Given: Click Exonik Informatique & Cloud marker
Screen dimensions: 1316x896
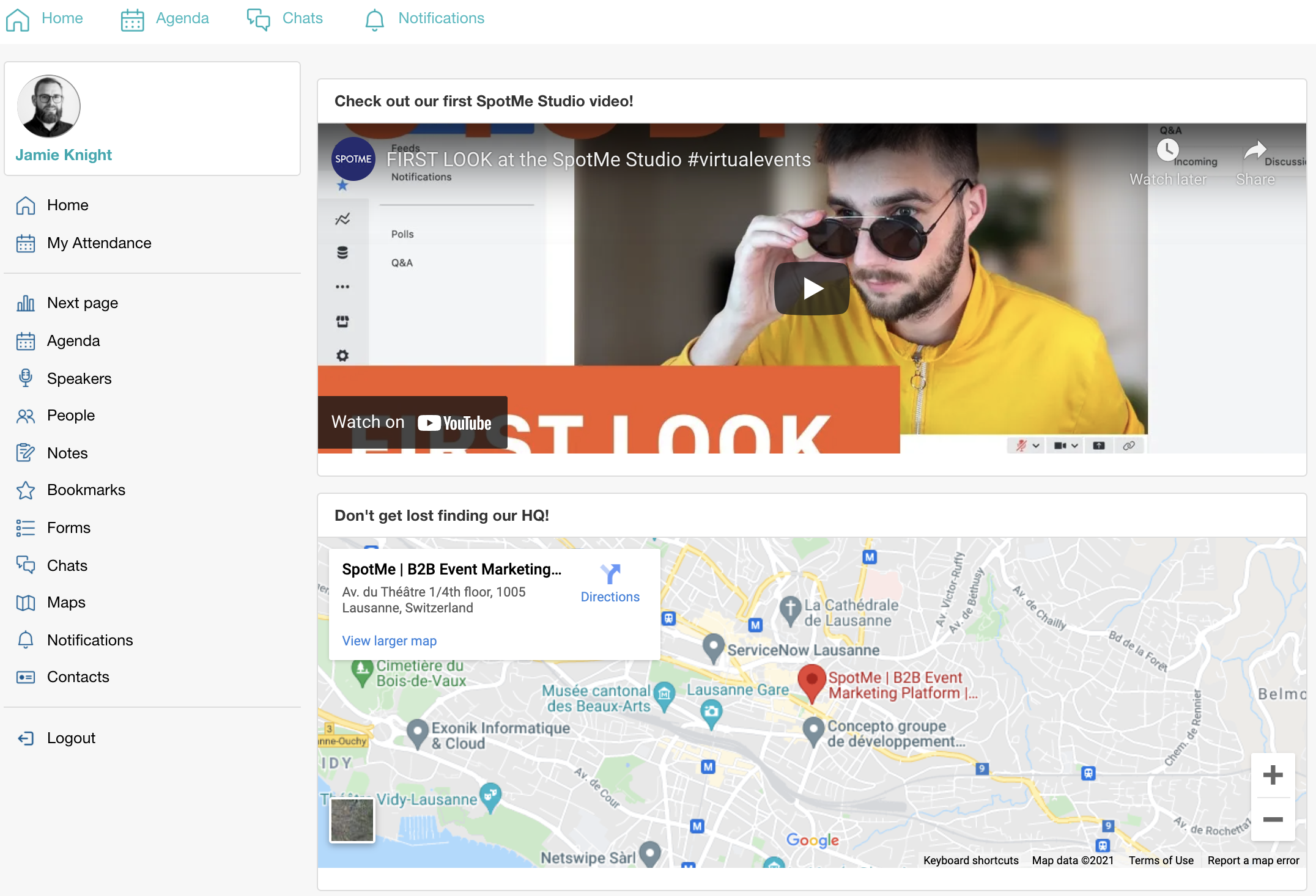Looking at the screenshot, I should (x=417, y=733).
